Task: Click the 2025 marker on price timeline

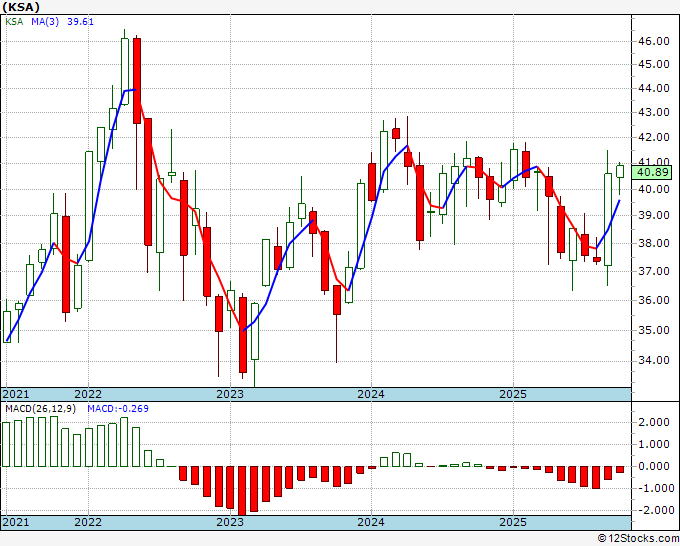Action: pyautogui.click(x=513, y=394)
